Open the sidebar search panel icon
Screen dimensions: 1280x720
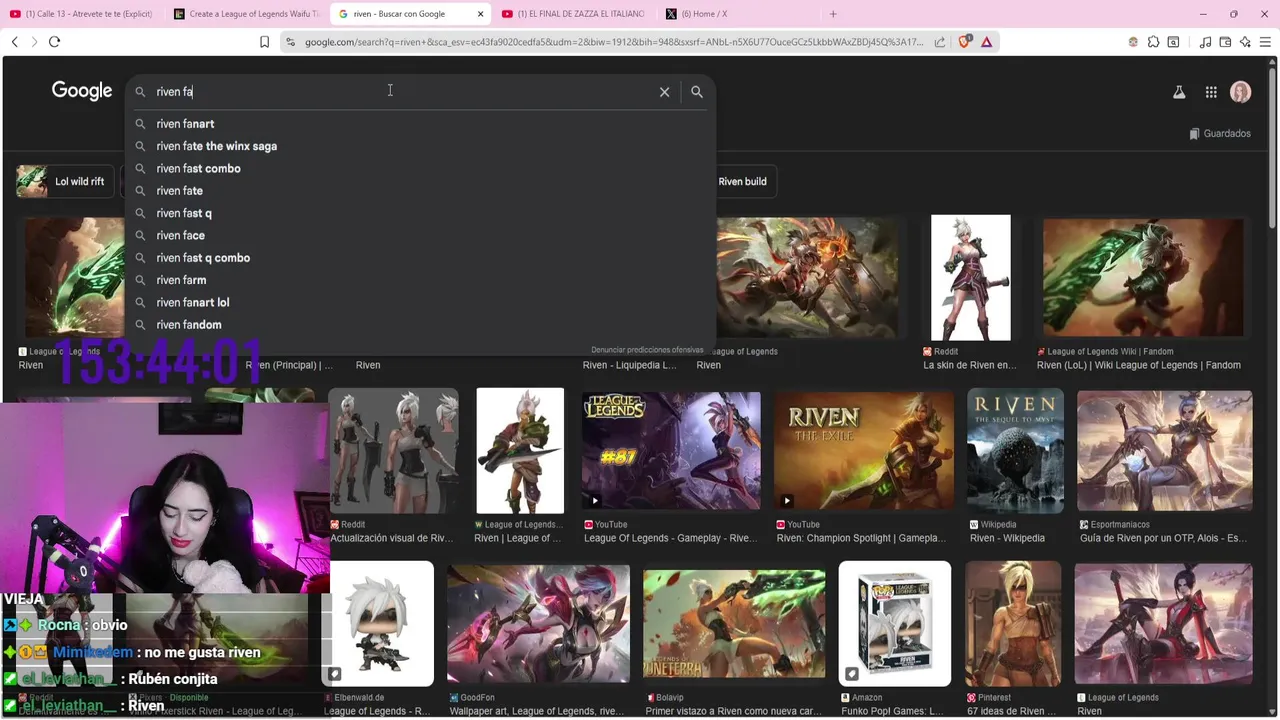[1174, 42]
